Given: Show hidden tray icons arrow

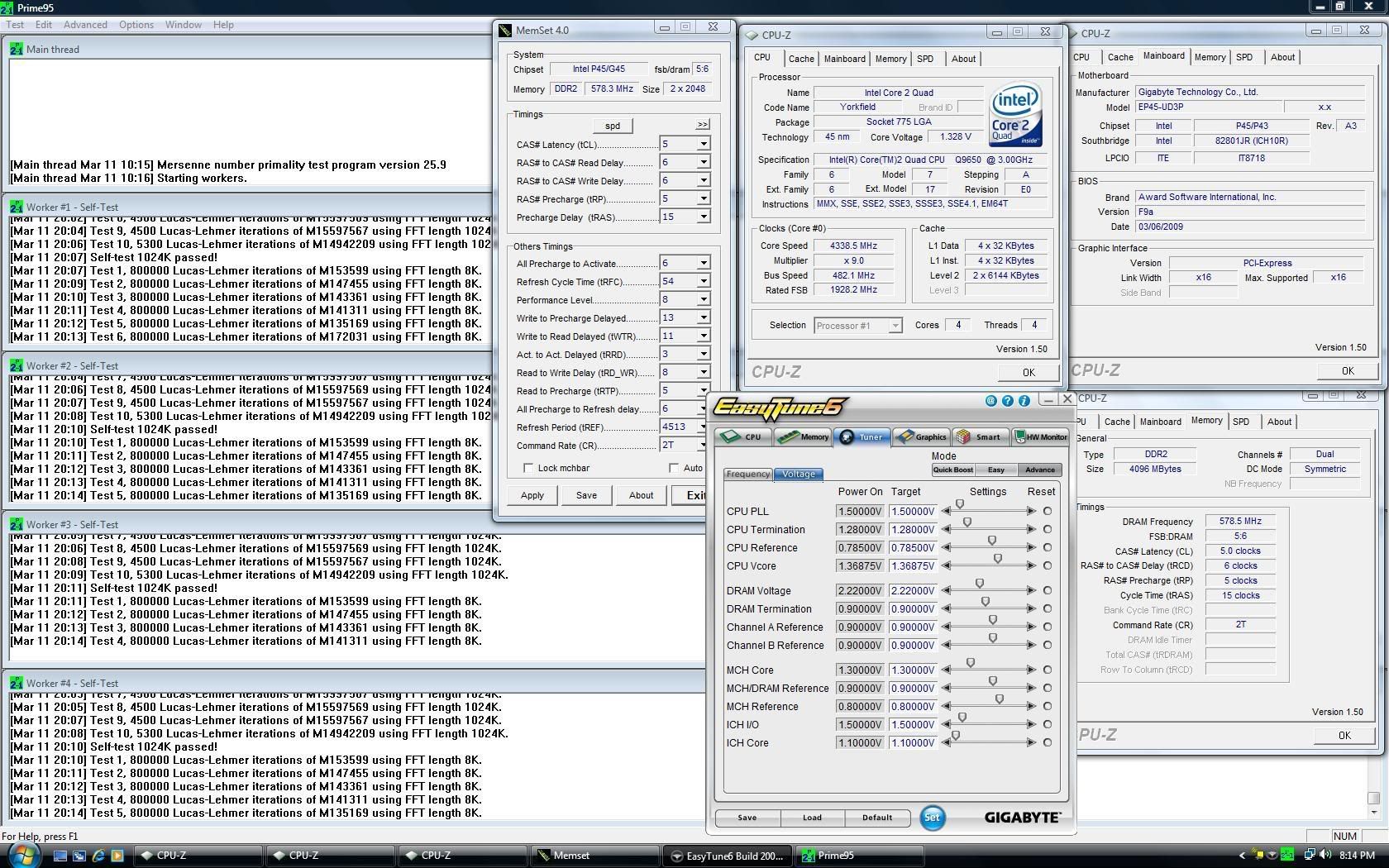Looking at the screenshot, I should [x=1241, y=856].
